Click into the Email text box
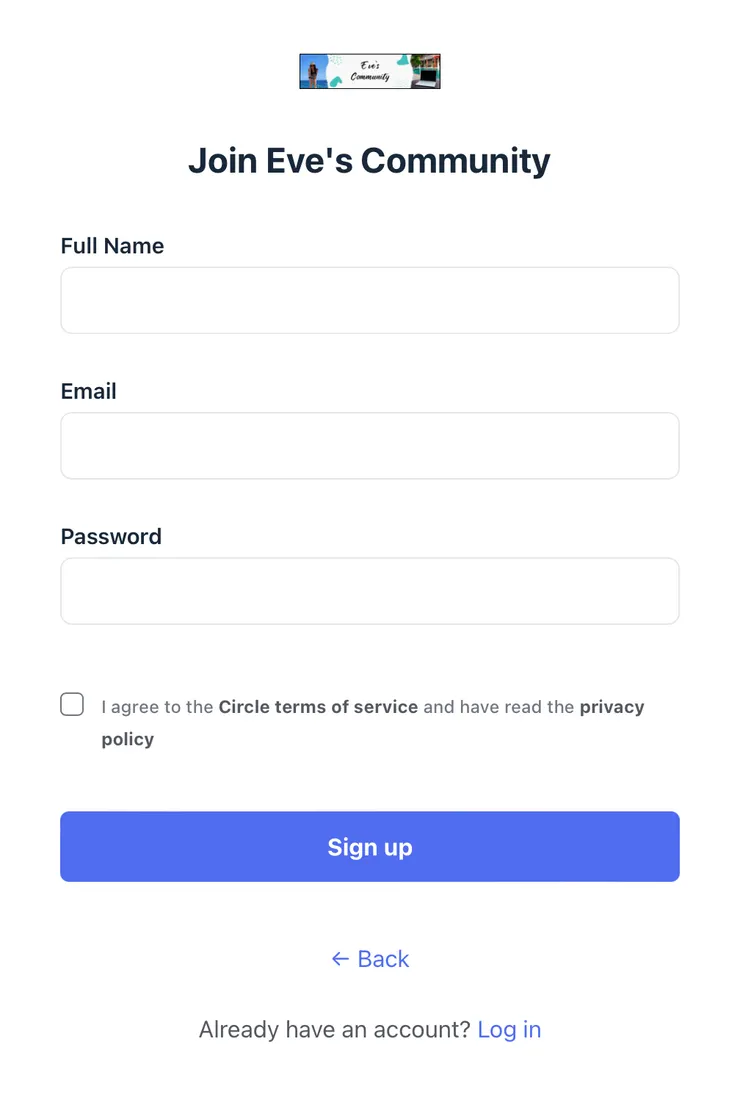The height and width of the screenshot is (1100, 740). pyautogui.click(x=370, y=446)
